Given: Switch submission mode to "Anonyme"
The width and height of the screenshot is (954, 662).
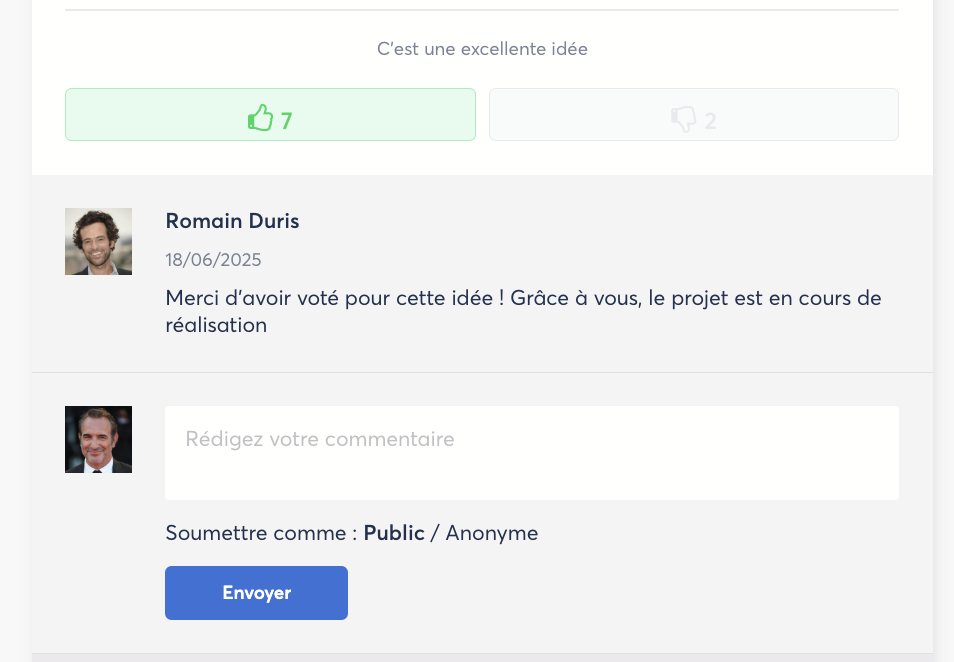Looking at the screenshot, I should point(491,533).
